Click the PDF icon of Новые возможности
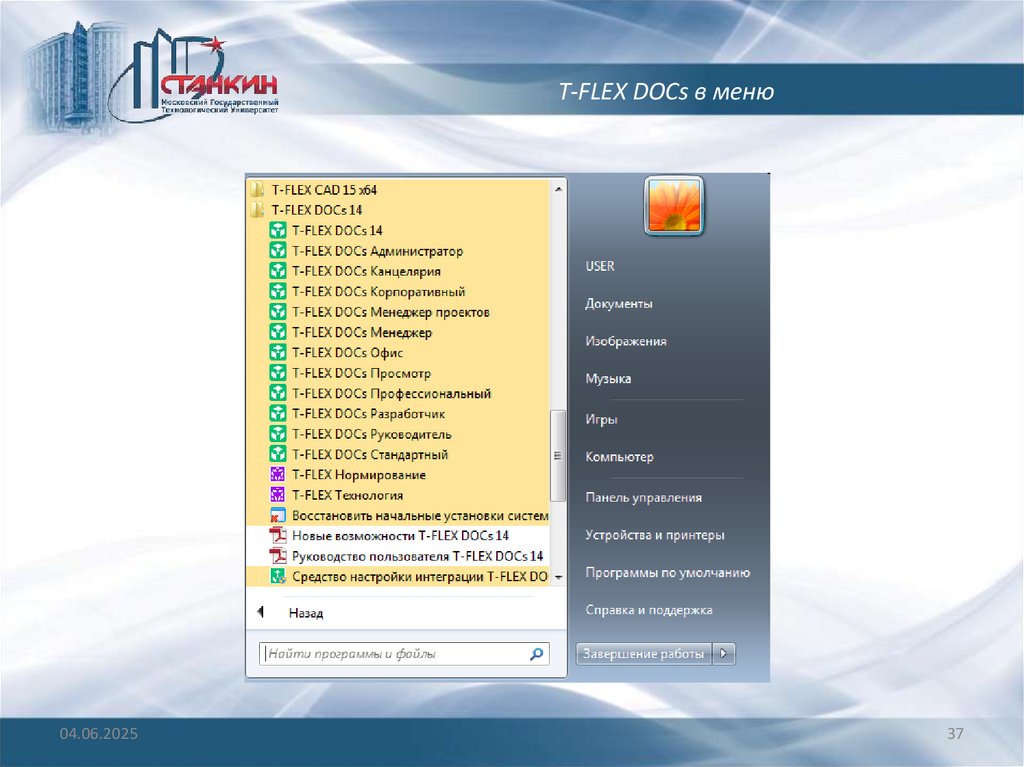This screenshot has height=767, width=1024. (x=278, y=535)
